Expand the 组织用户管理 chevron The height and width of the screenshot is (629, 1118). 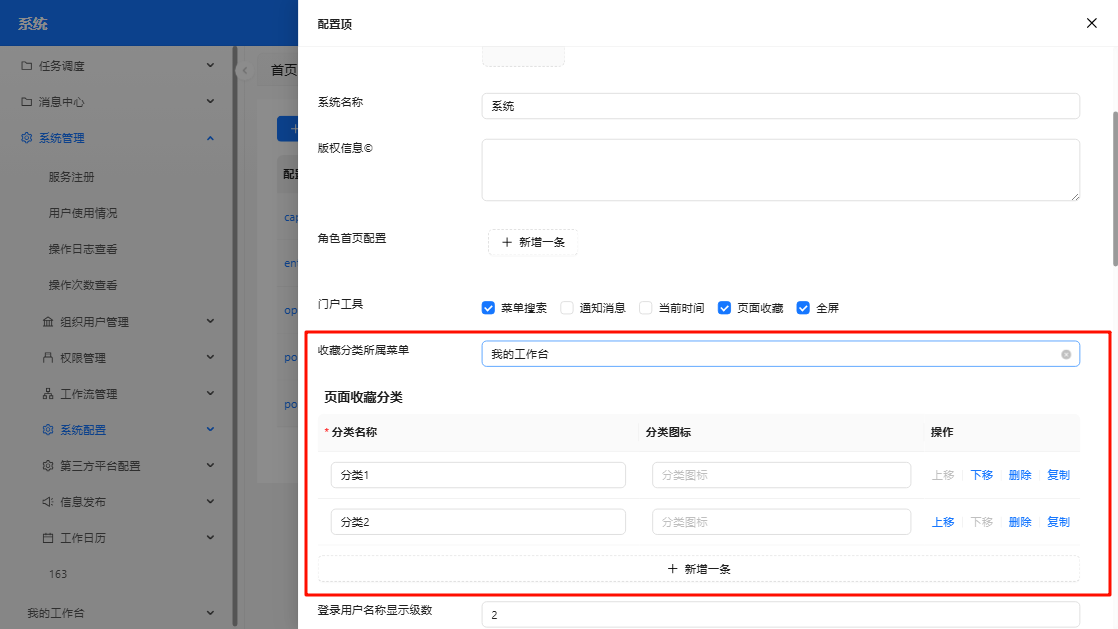click(x=210, y=321)
